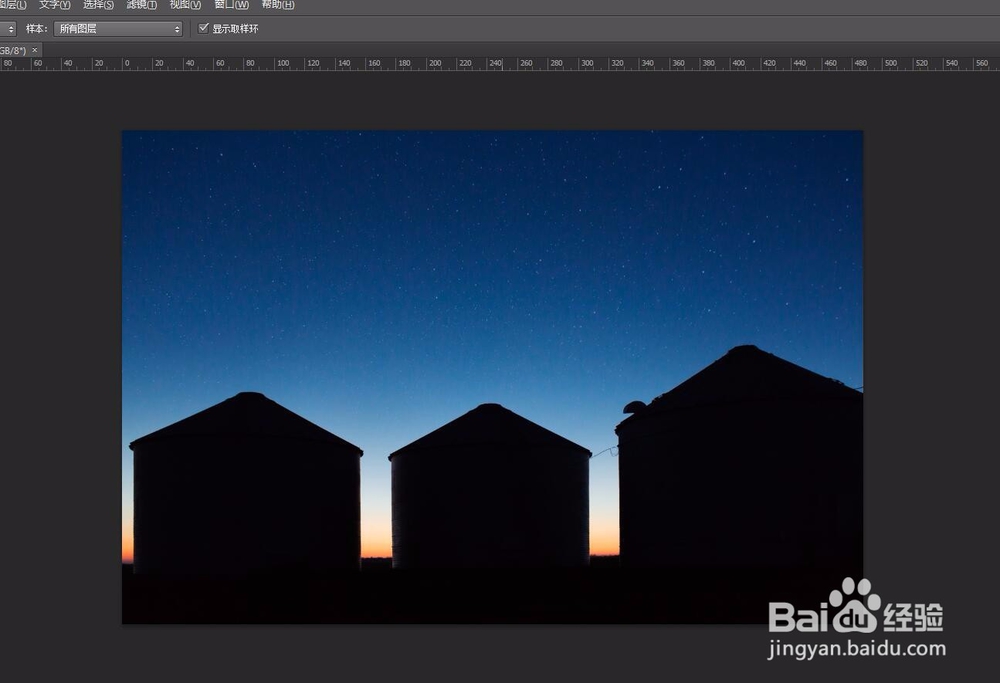The width and height of the screenshot is (1000, 683).
Task: Close the open document tab
Action: pyautogui.click(x=34, y=50)
